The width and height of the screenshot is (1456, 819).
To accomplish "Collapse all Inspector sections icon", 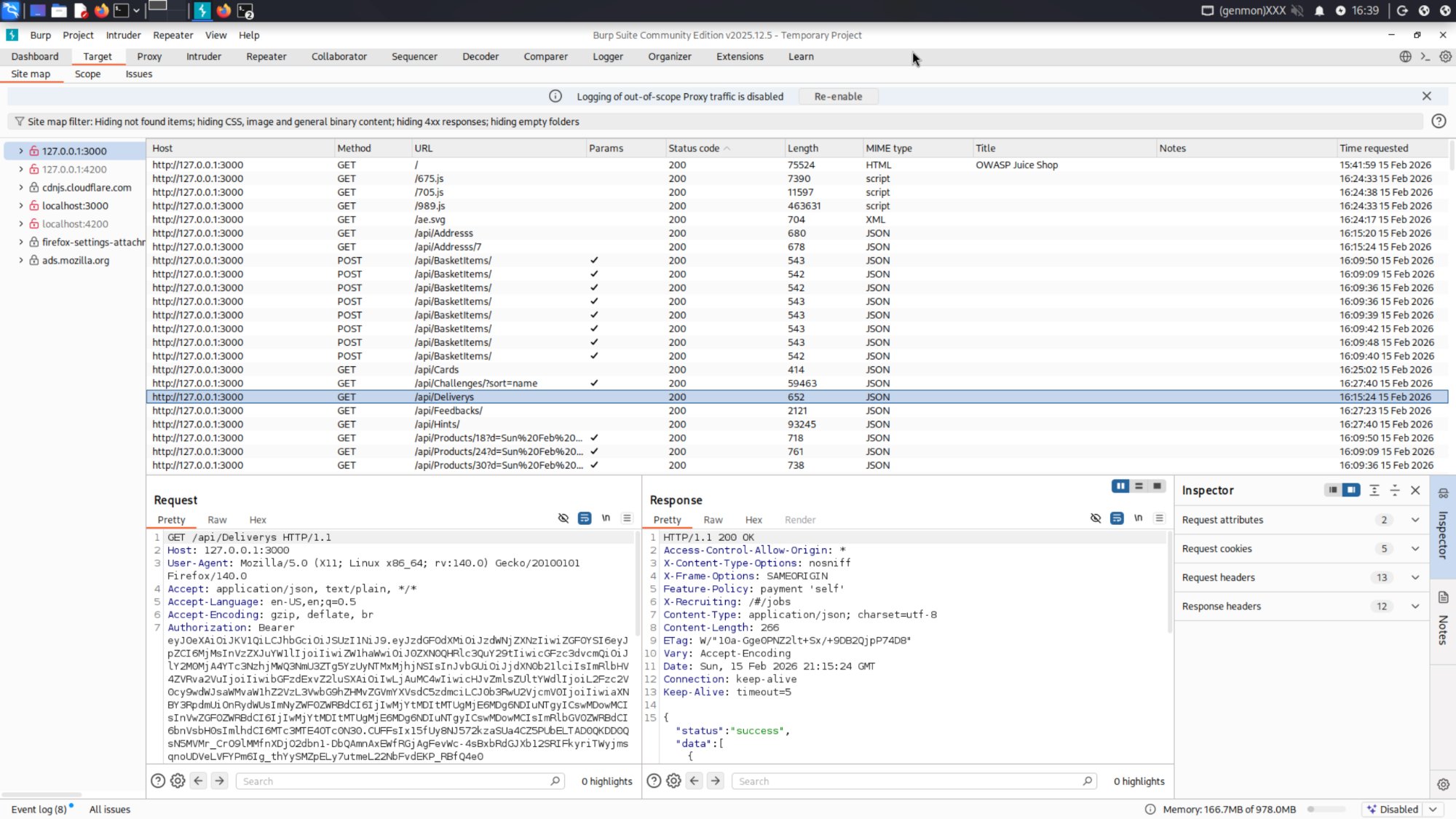I will point(1395,491).
